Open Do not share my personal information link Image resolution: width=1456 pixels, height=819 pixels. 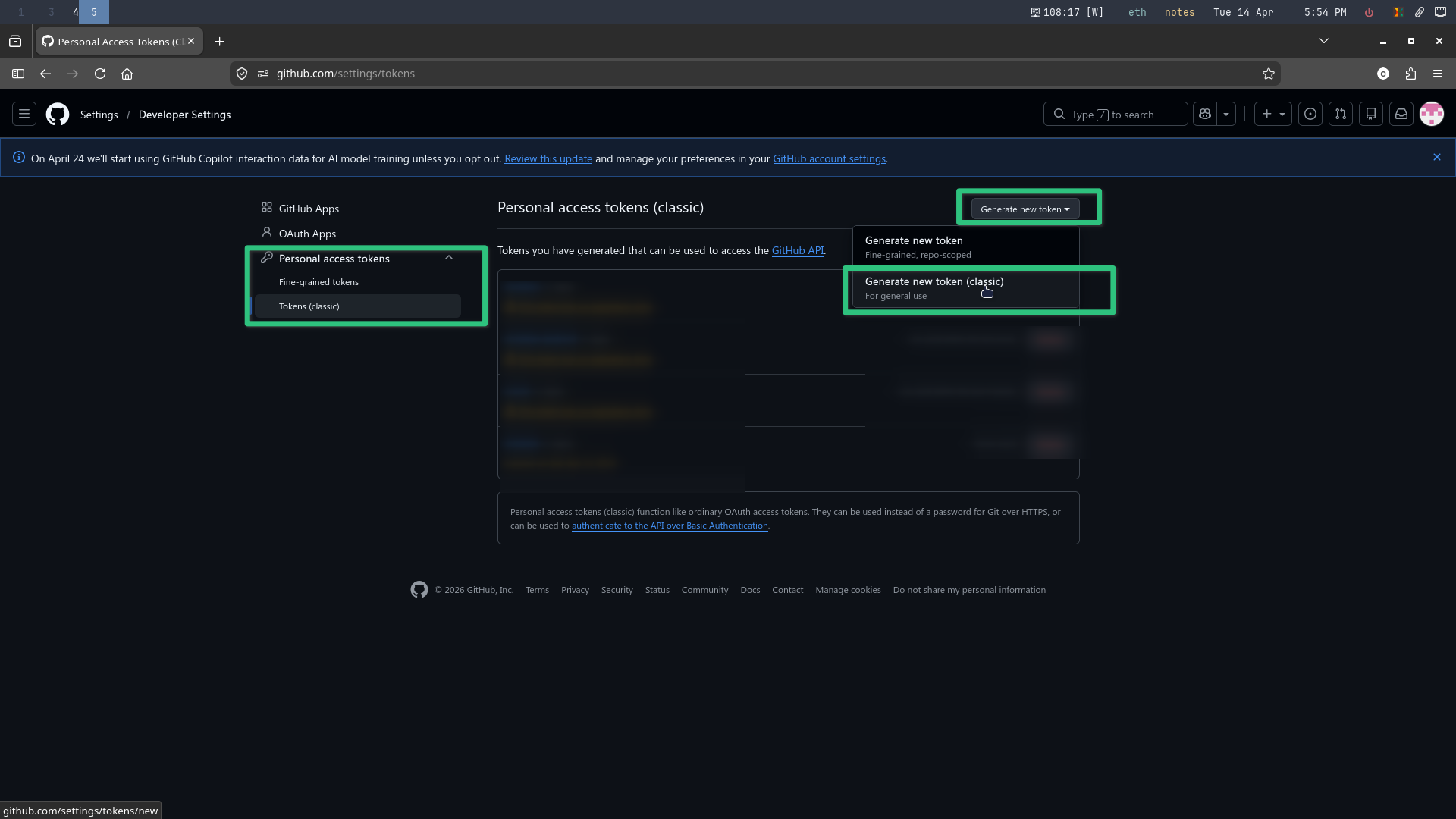click(x=969, y=590)
